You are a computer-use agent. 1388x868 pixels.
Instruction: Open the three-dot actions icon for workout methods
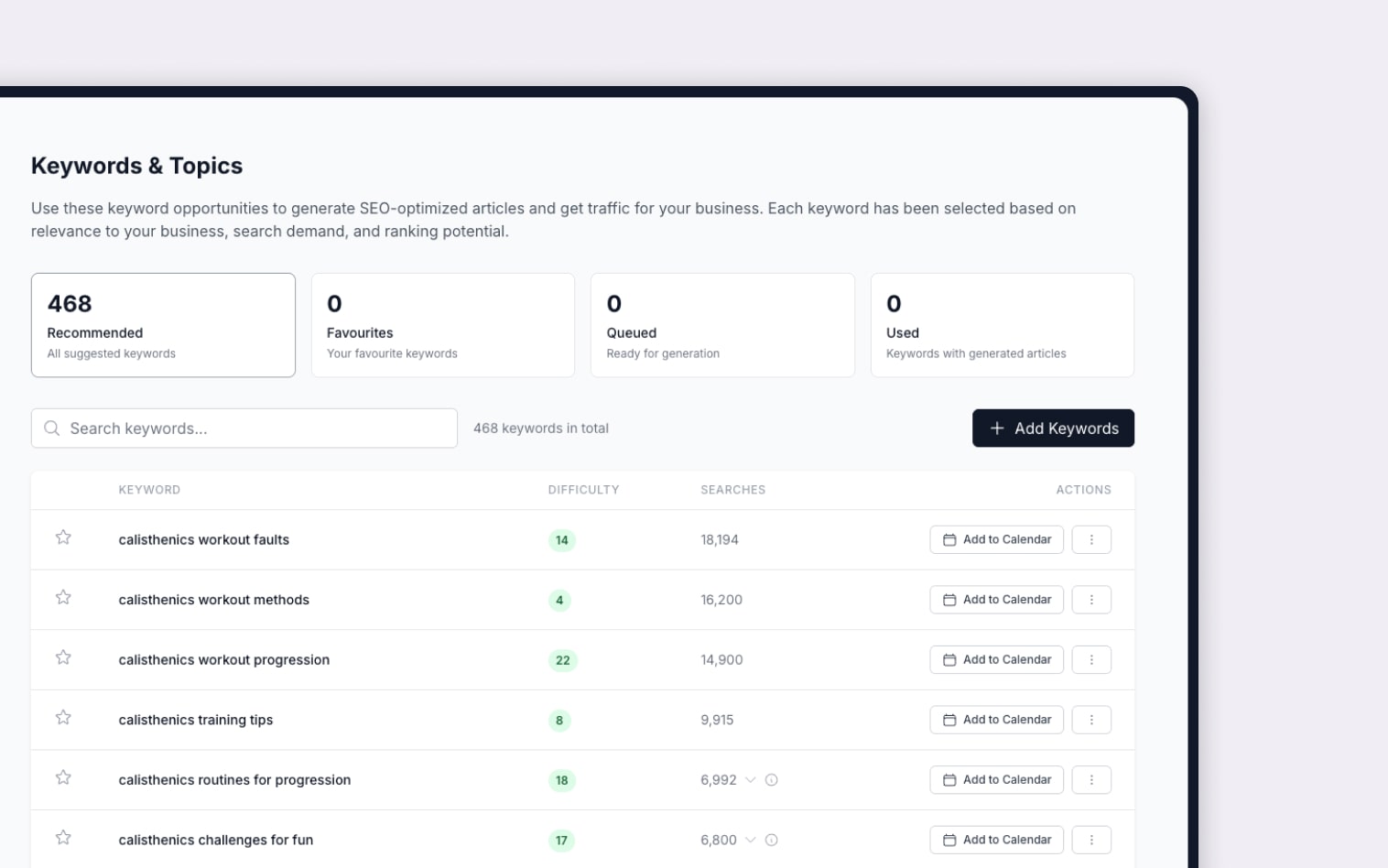click(1091, 600)
